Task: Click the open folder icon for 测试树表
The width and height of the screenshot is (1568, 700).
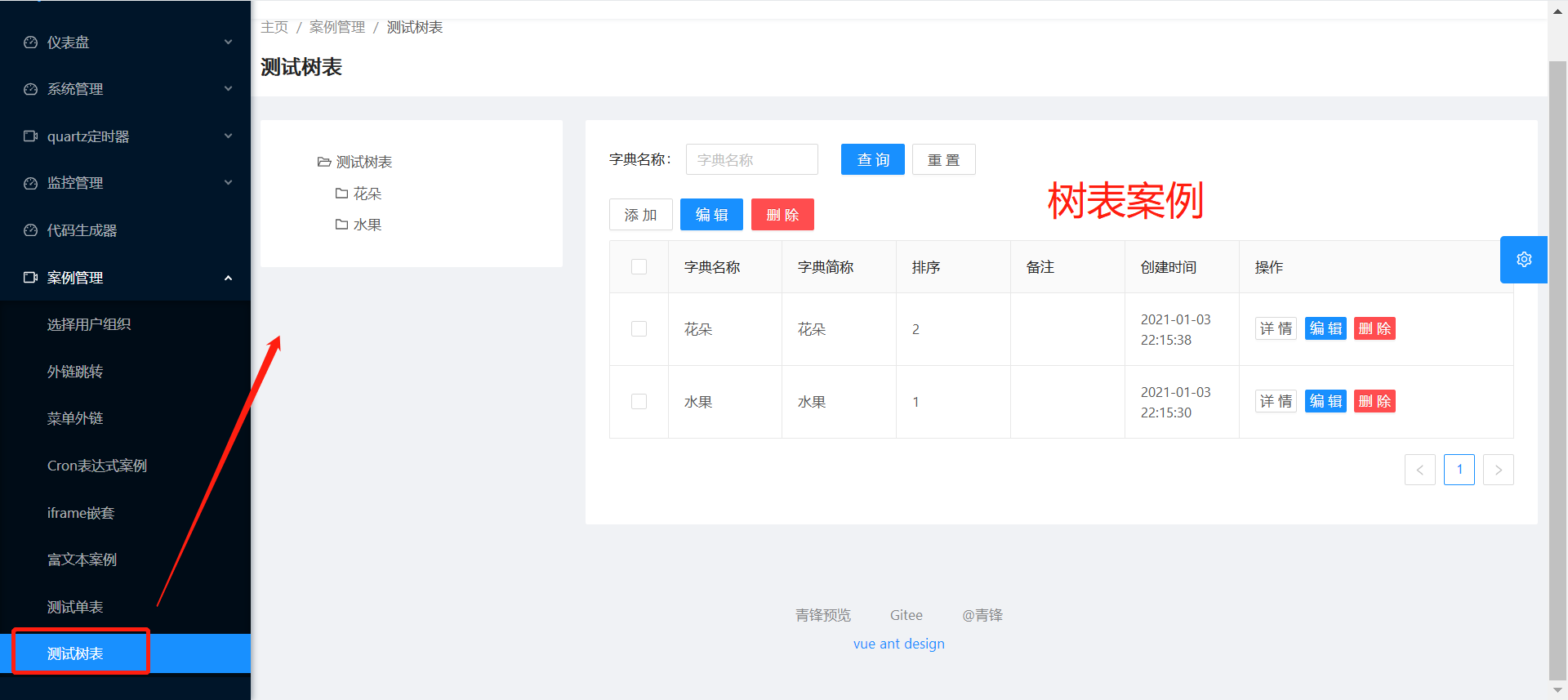Action: click(324, 162)
